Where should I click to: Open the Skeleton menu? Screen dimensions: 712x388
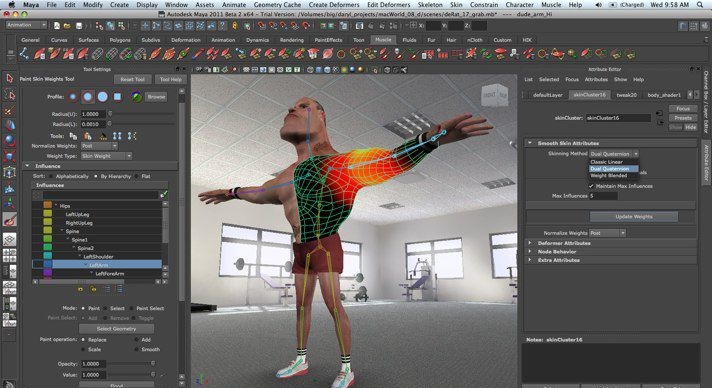(x=430, y=5)
